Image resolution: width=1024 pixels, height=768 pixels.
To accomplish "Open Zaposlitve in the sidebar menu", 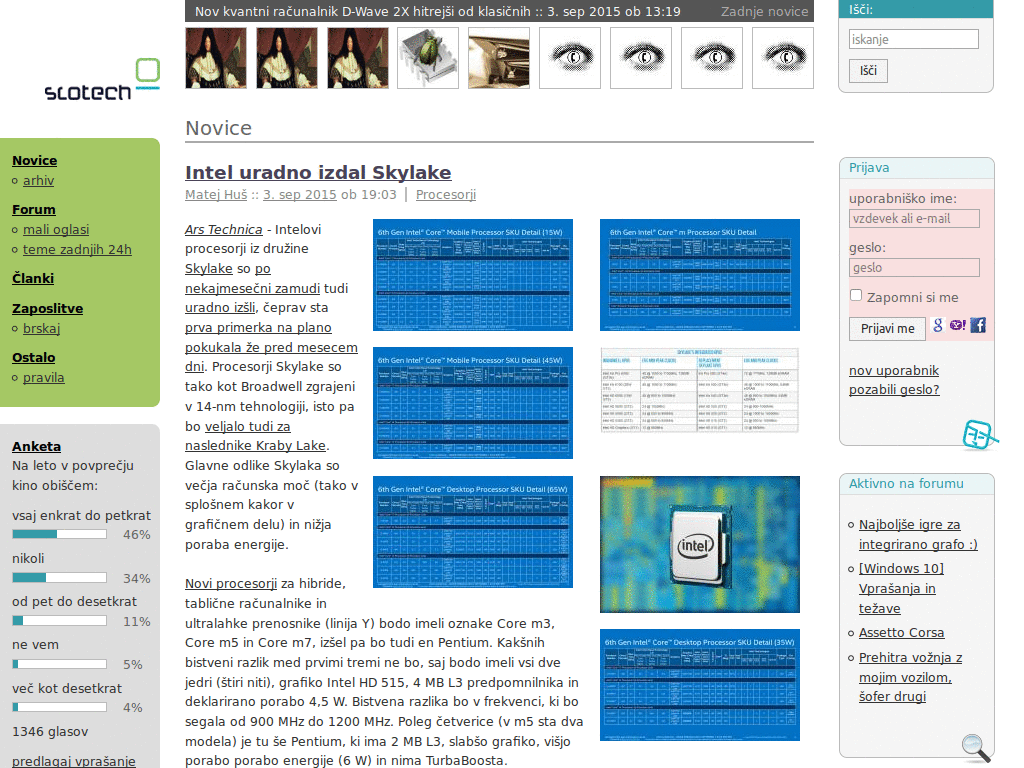I will click(x=48, y=309).
